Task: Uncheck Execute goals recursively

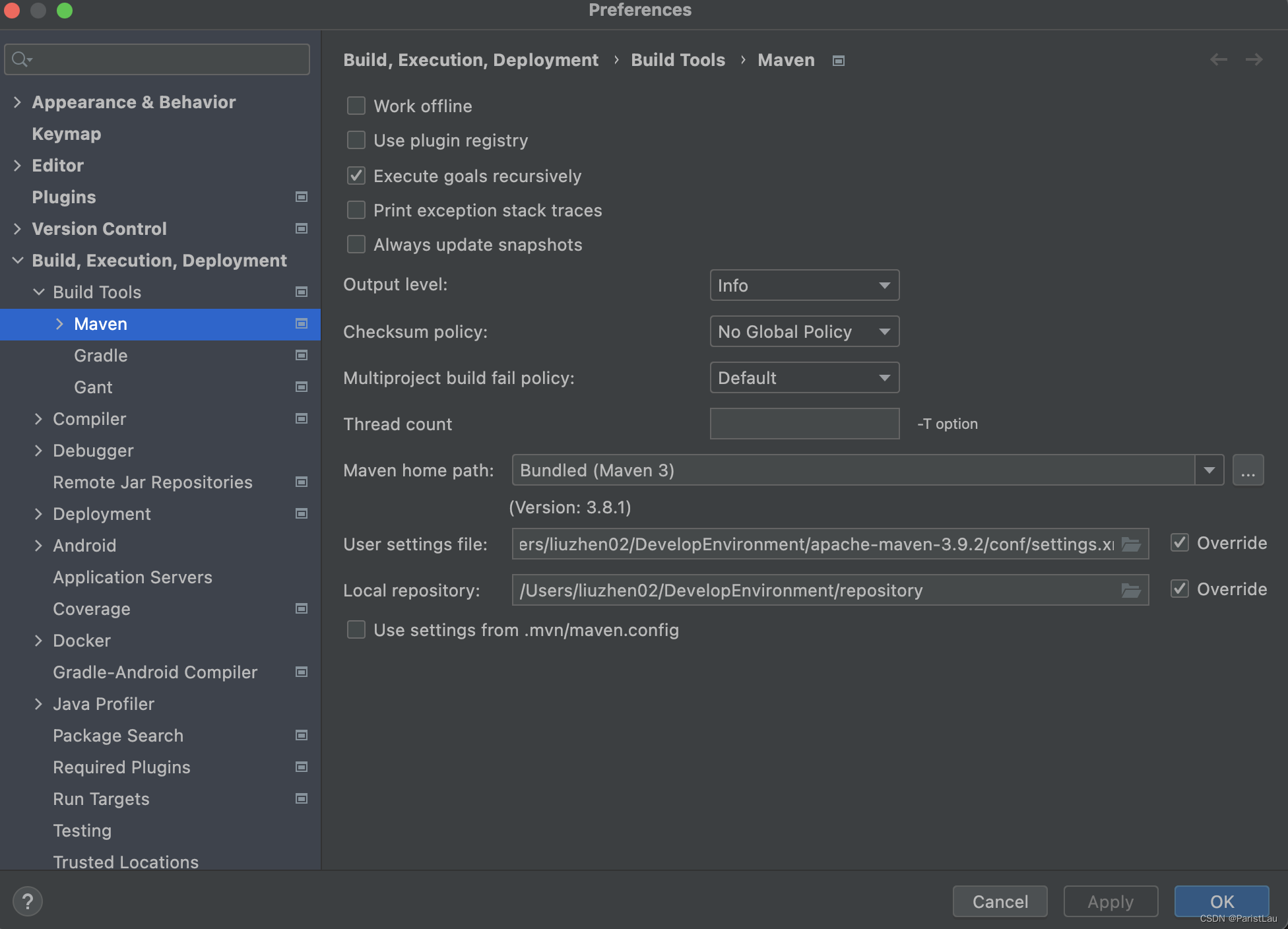Action: coord(356,176)
